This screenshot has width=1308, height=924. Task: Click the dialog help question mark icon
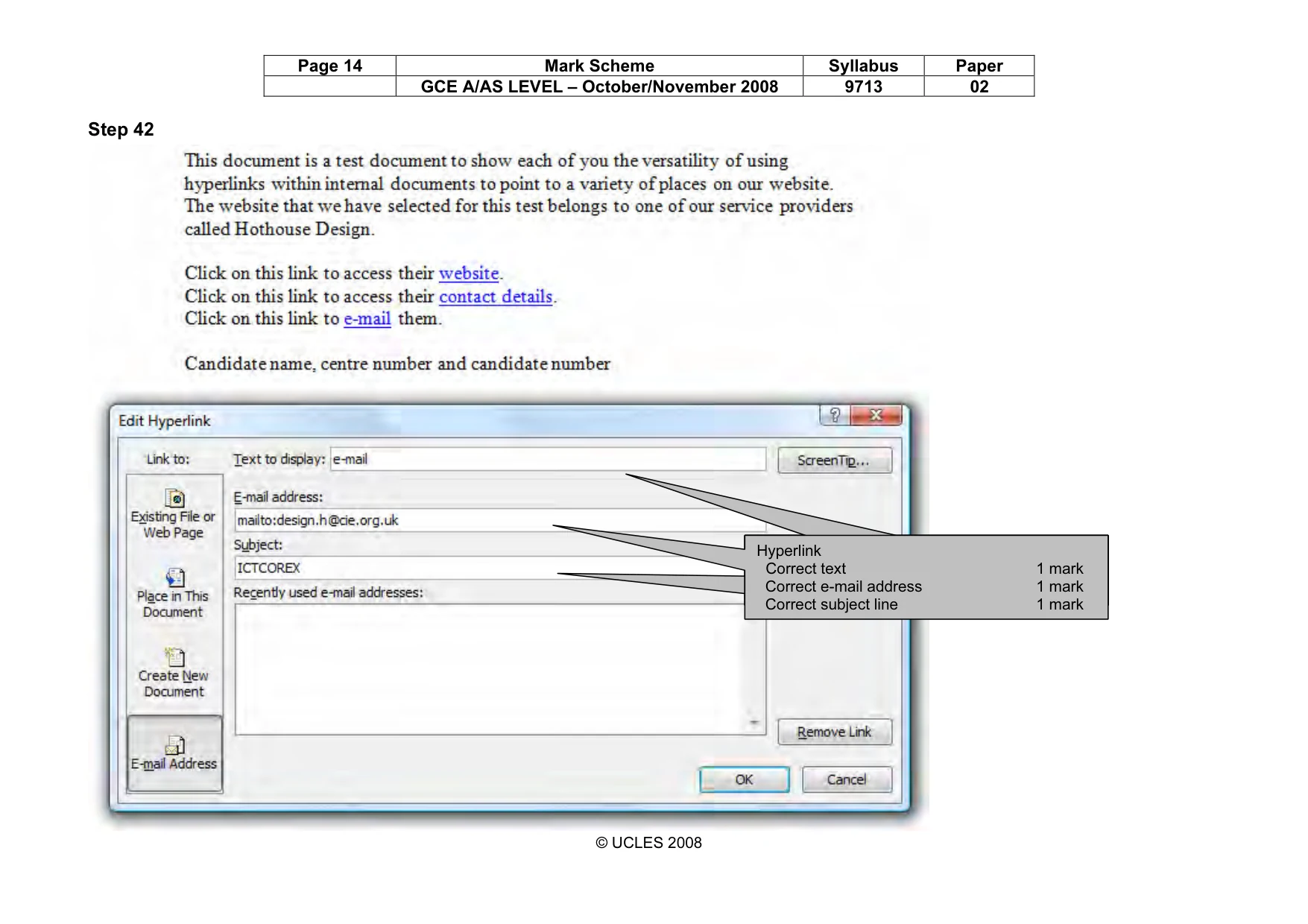click(835, 415)
